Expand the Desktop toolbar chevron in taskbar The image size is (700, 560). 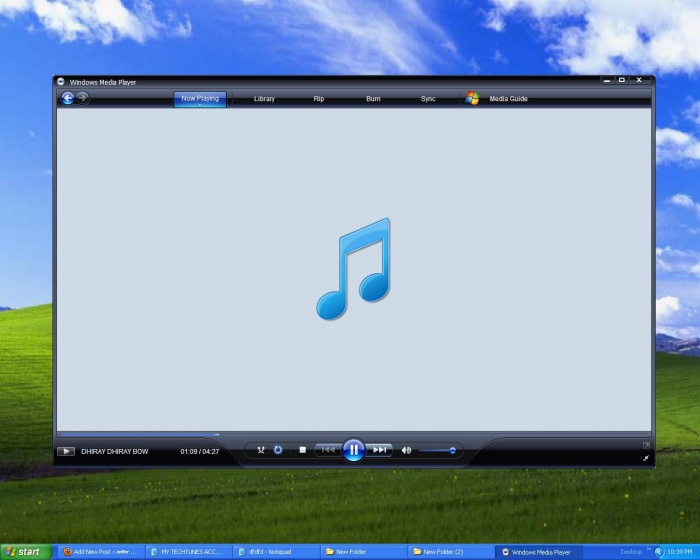[x=649, y=549]
